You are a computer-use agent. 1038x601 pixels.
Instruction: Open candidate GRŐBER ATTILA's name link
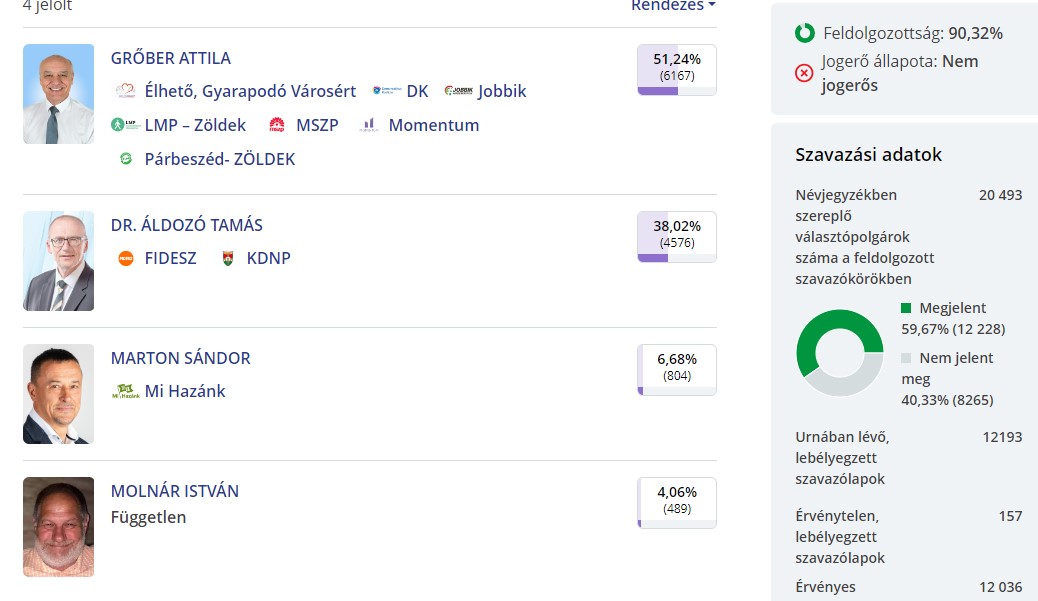(x=171, y=58)
